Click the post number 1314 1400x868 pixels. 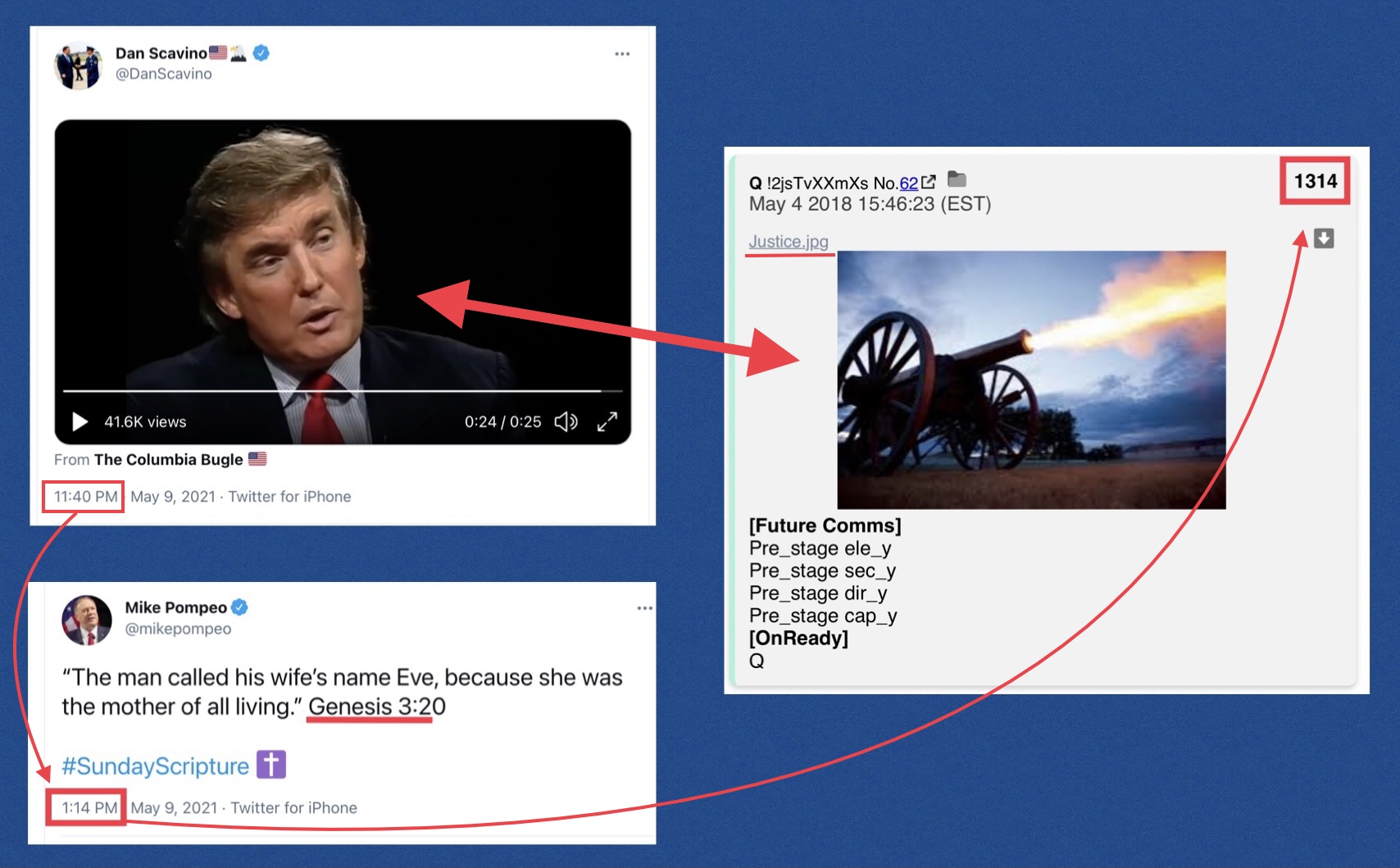[1316, 181]
